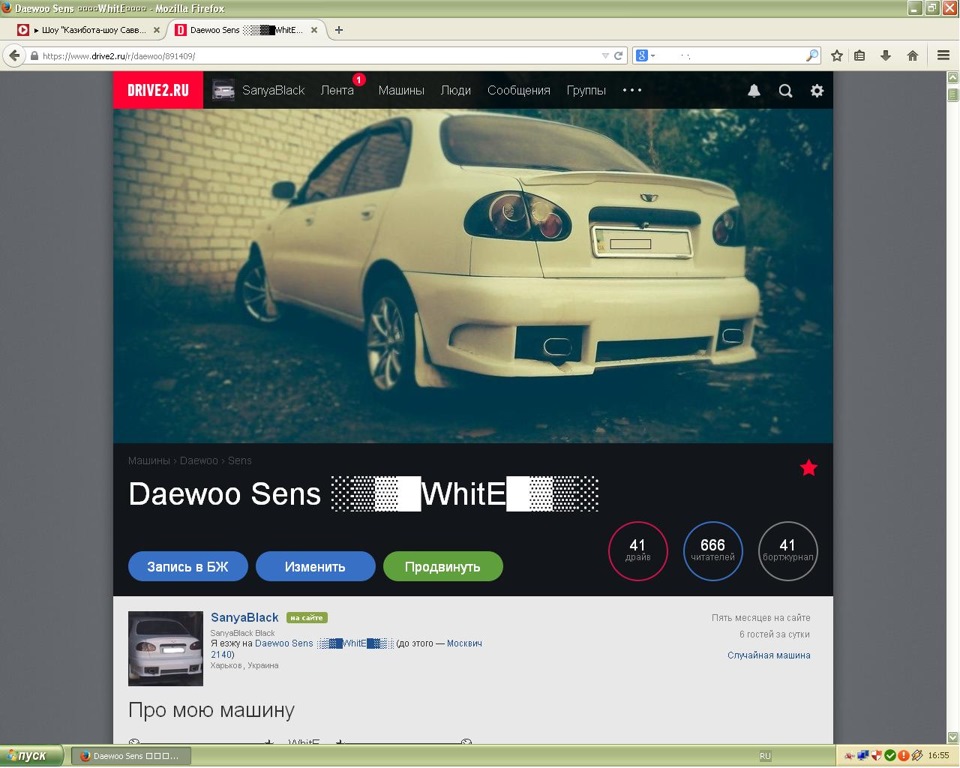Screen dimensions: 960x768
Task: Click the 41 драйв counter circle
Action: [637, 551]
